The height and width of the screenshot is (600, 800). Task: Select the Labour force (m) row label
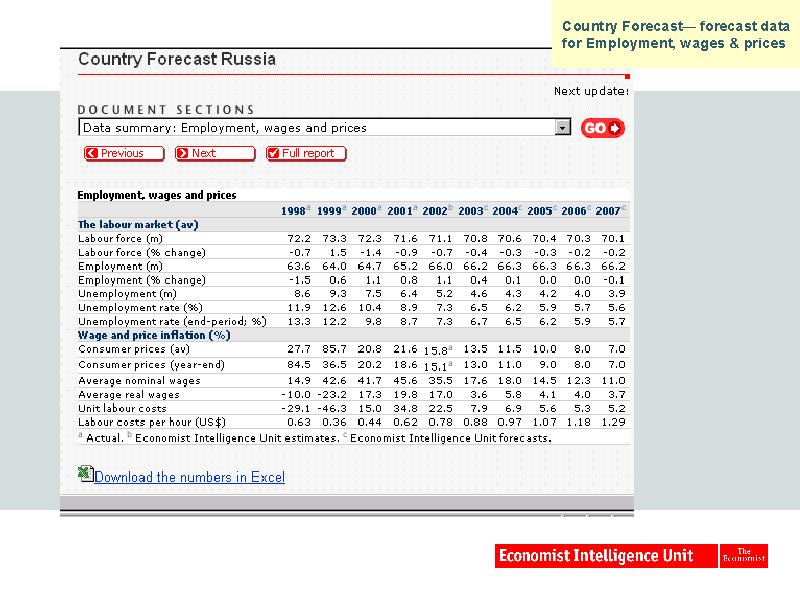coord(120,239)
